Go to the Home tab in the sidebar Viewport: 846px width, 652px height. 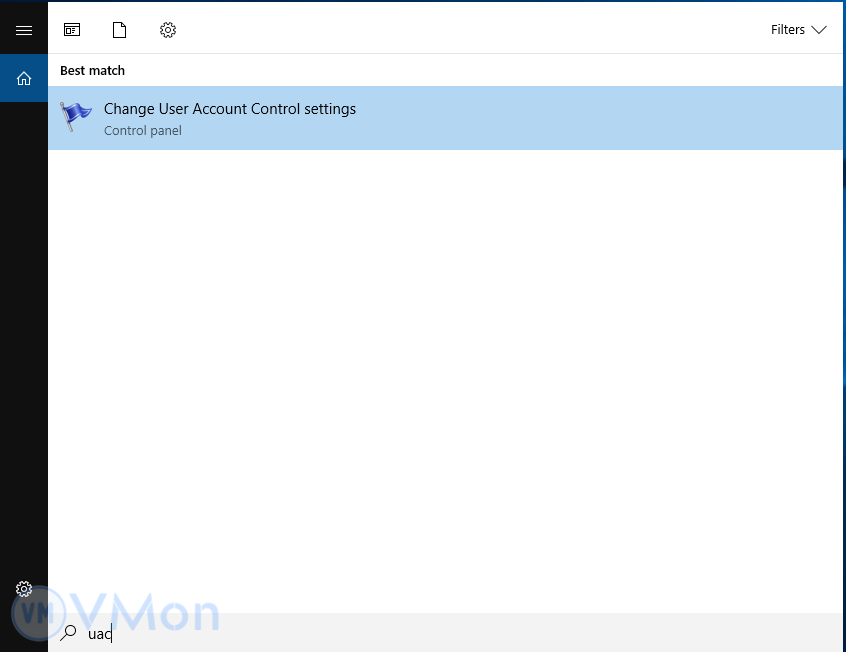tap(24, 78)
